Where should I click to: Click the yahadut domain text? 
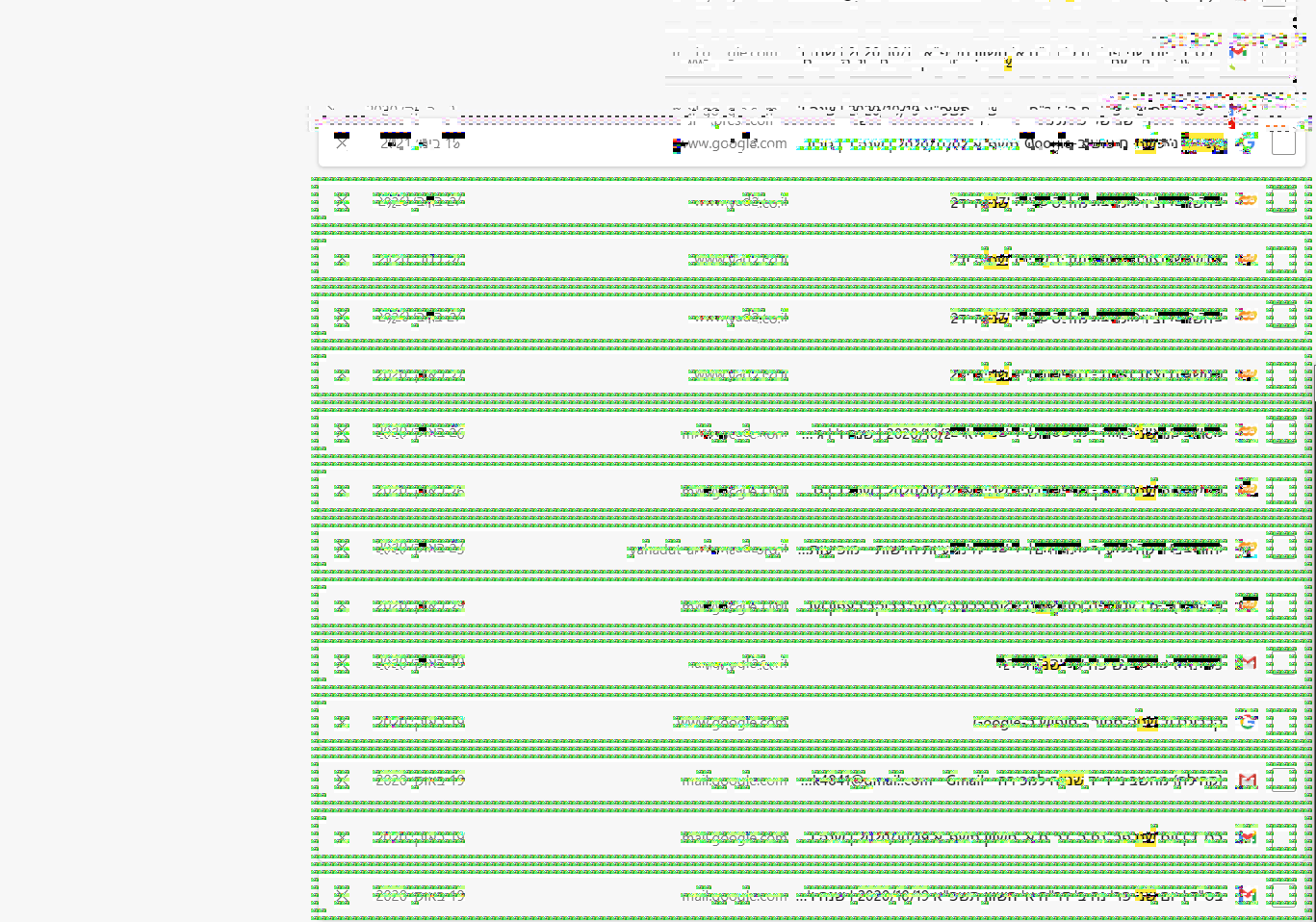708,550
